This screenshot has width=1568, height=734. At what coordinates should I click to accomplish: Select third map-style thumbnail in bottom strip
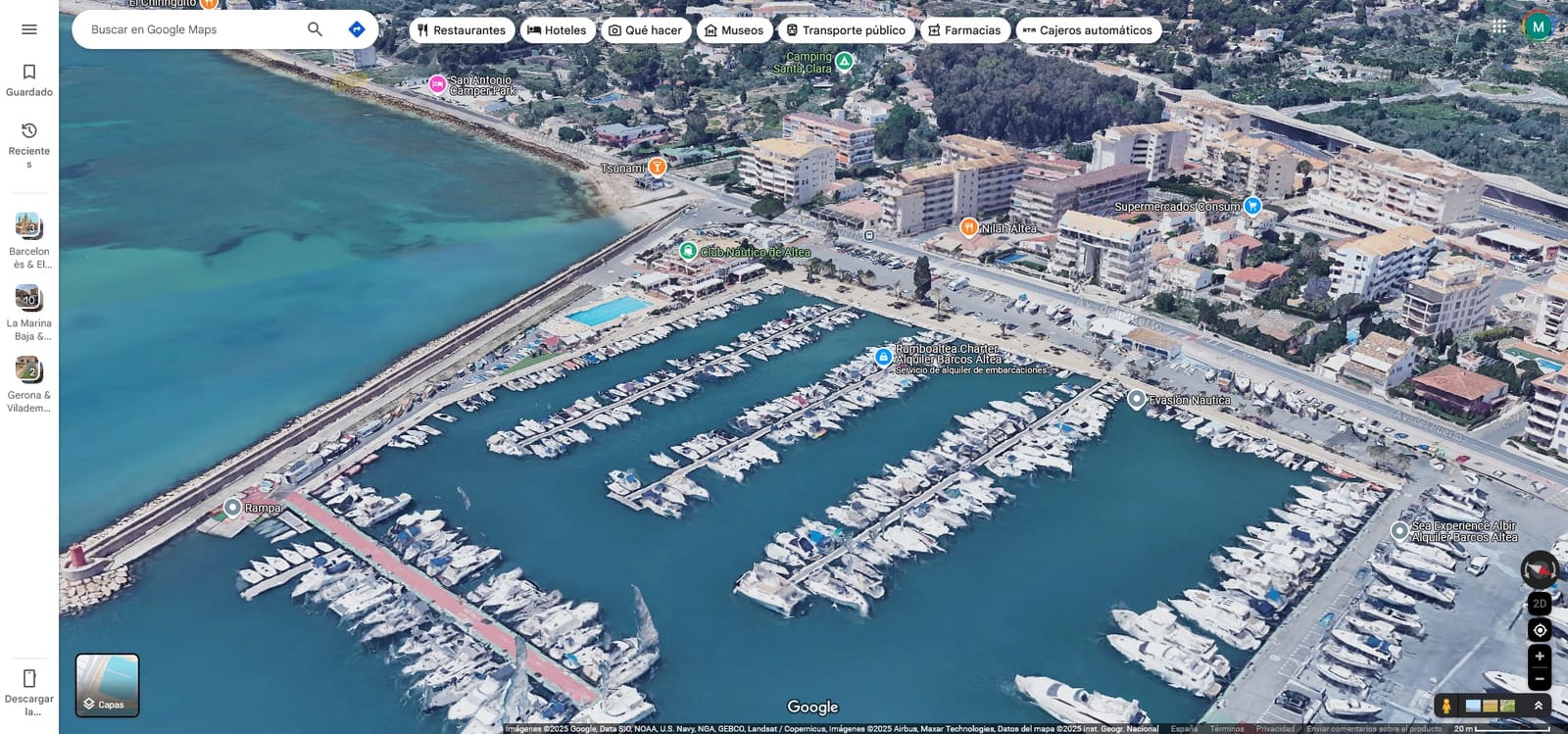[x=1507, y=706]
